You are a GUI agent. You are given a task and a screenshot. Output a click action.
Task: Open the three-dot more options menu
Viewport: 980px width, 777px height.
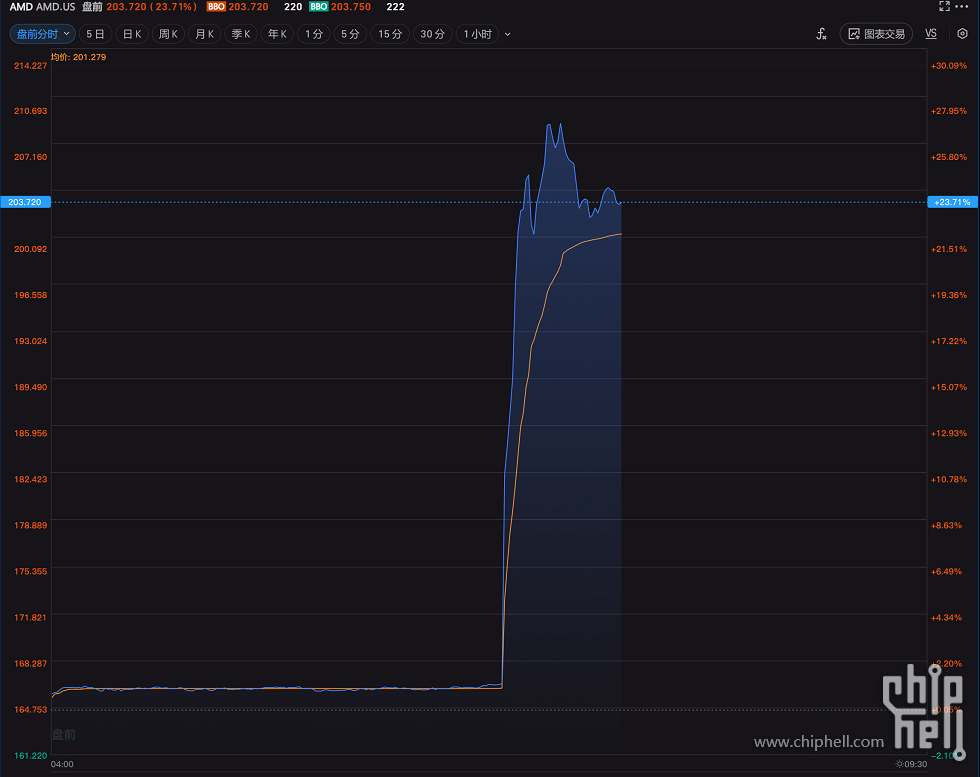pos(963,6)
